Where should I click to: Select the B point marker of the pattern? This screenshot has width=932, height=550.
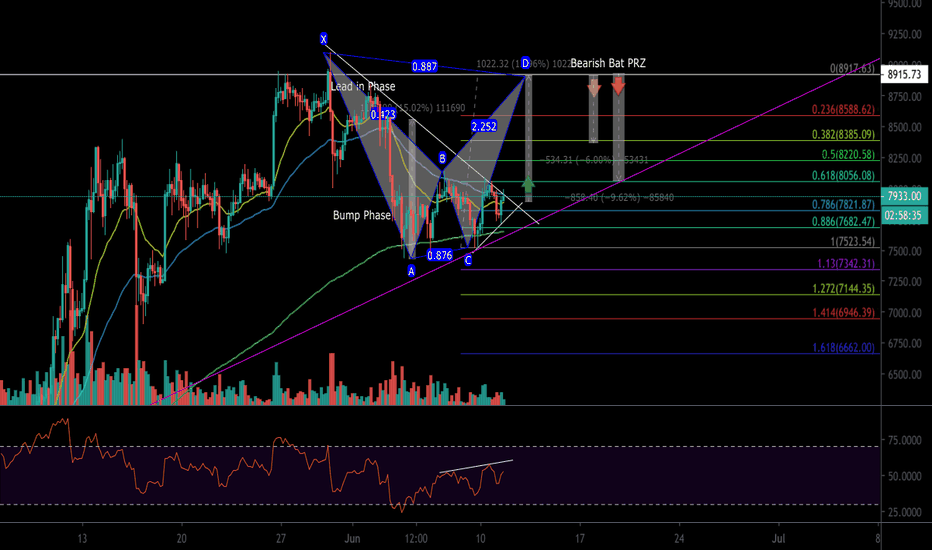coord(442,158)
